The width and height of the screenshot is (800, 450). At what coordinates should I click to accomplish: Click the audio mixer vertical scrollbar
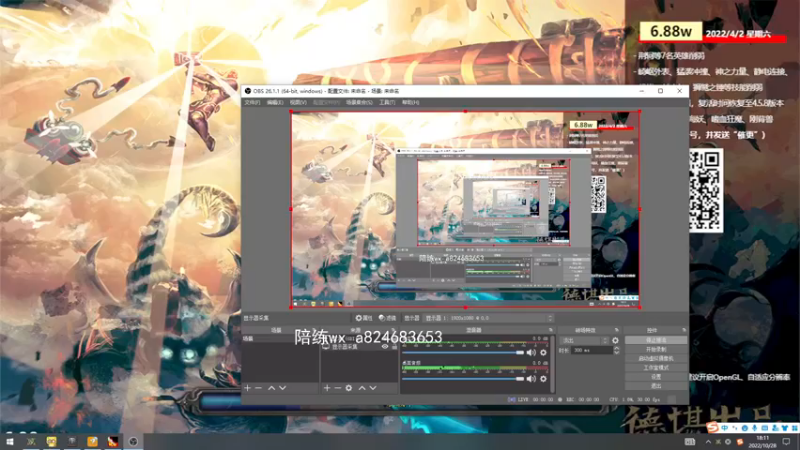point(553,364)
